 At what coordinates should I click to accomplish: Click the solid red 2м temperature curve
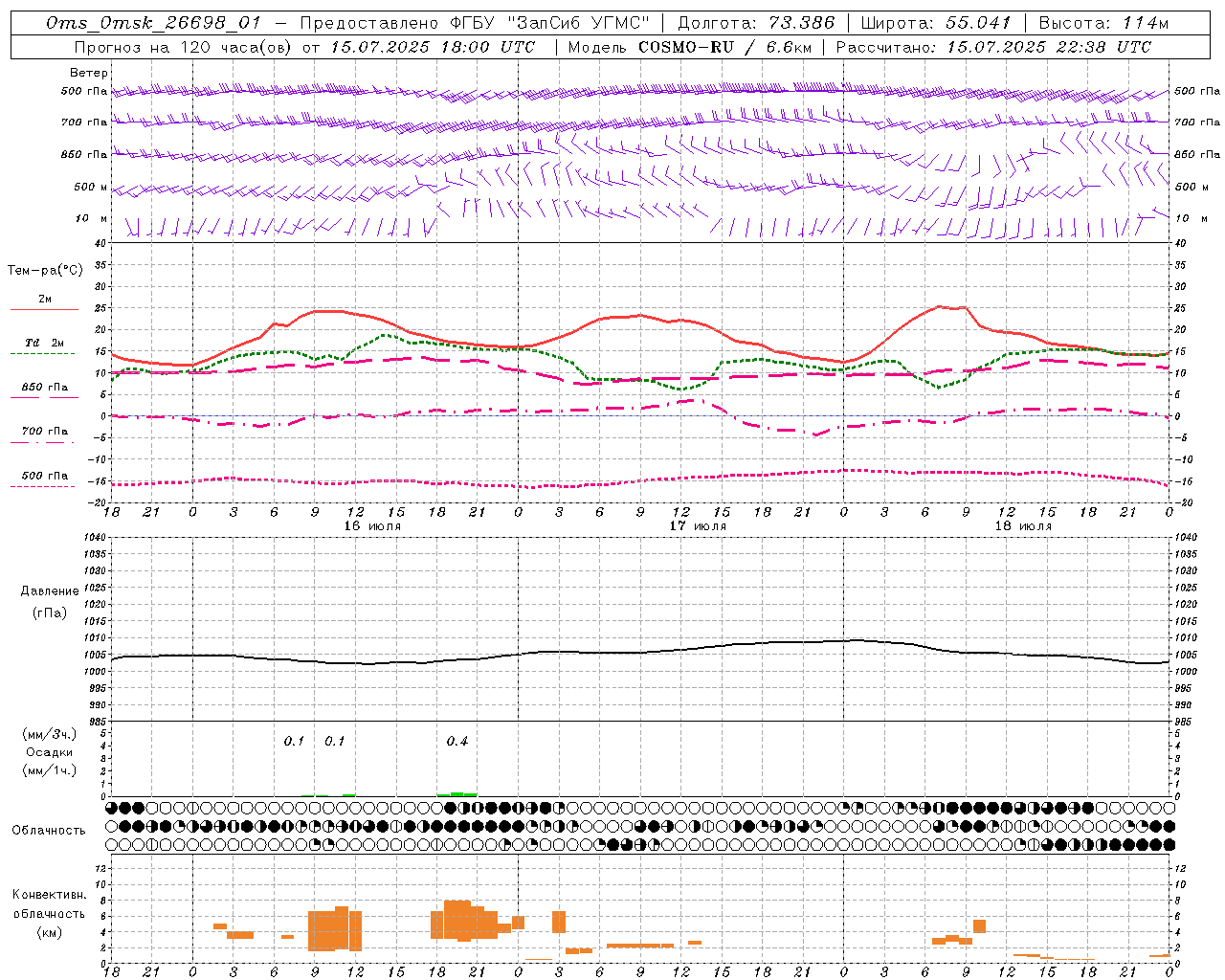(640, 316)
